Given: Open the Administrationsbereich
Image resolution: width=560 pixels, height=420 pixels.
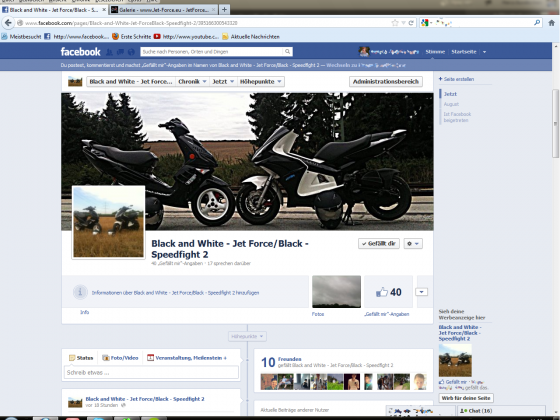Looking at the screenshot, I should coord(386,81).
